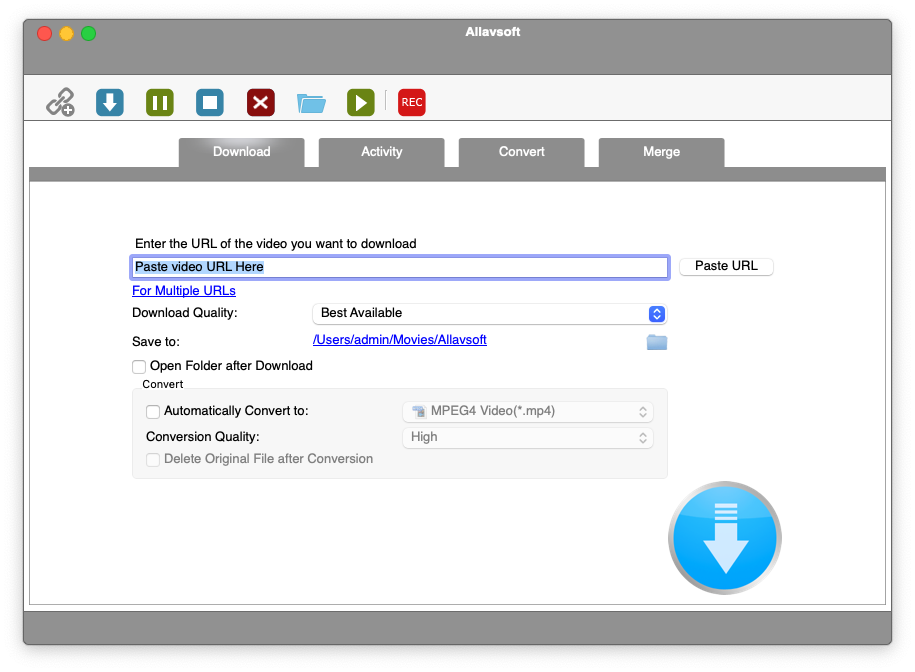Start recording with the REC icon
The image size is (915, 672).
[412, 103]
